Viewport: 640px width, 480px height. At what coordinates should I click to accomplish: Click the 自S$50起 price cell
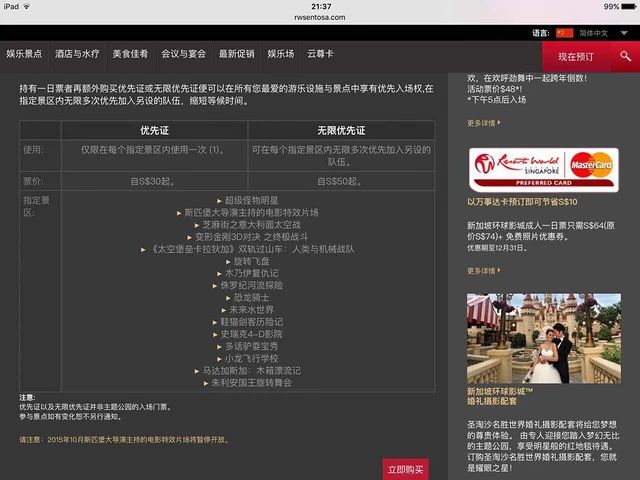point(339,181)
